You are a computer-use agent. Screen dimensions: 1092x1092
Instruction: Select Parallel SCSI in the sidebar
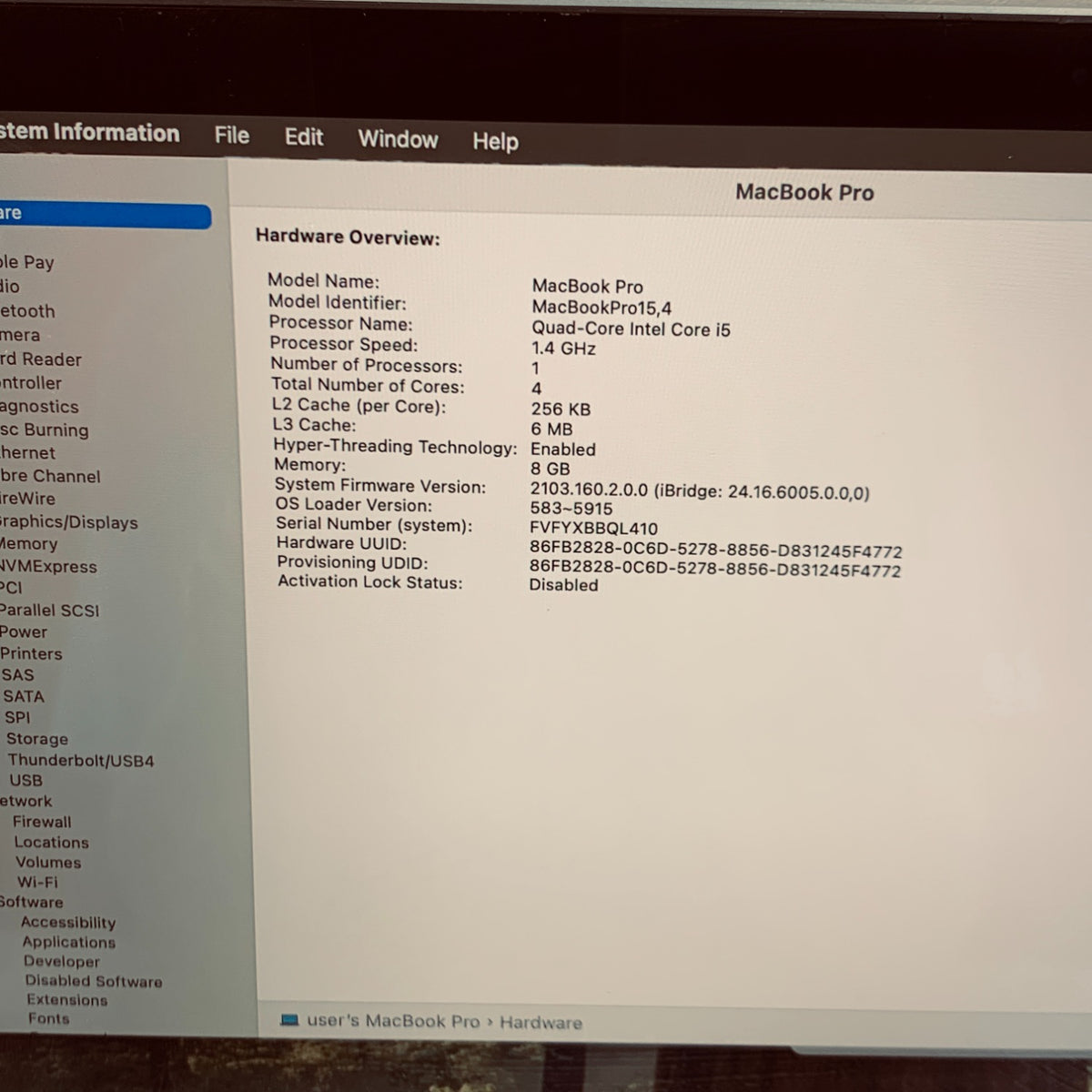(49, 611)
